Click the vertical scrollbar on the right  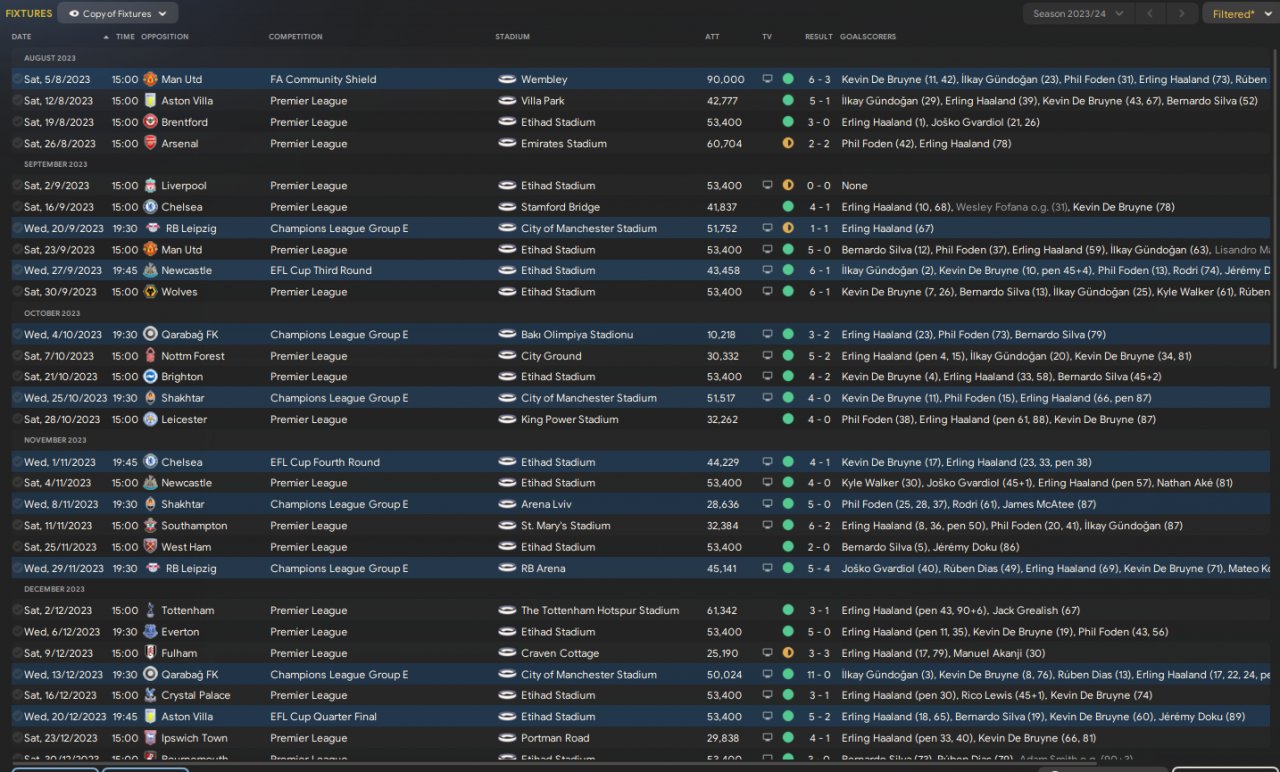pos(1275,200)
